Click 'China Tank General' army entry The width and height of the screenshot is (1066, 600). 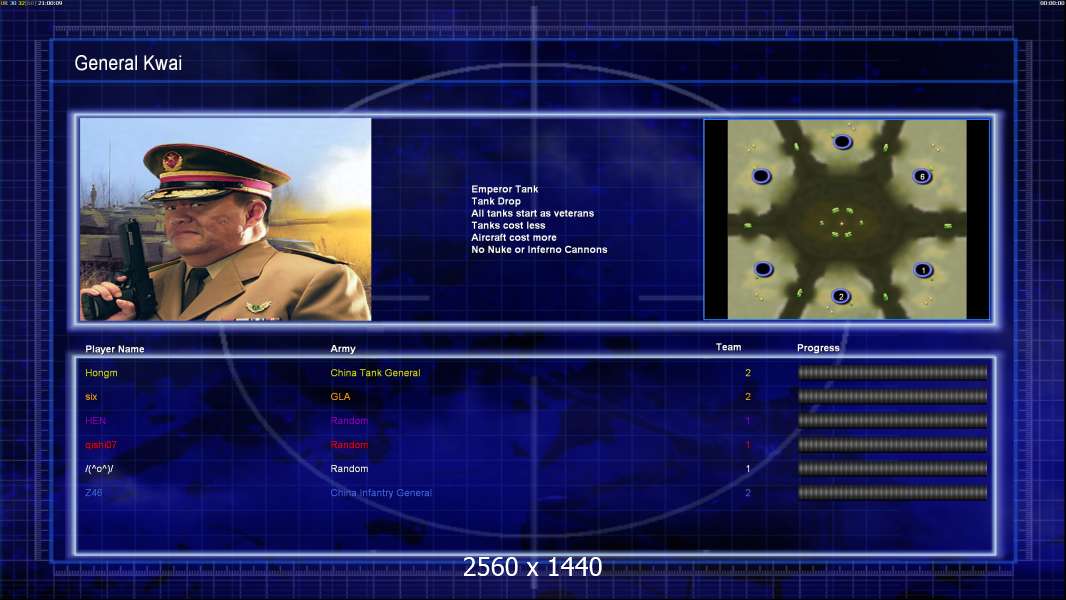pyautogui.click(x=375, y=373)
